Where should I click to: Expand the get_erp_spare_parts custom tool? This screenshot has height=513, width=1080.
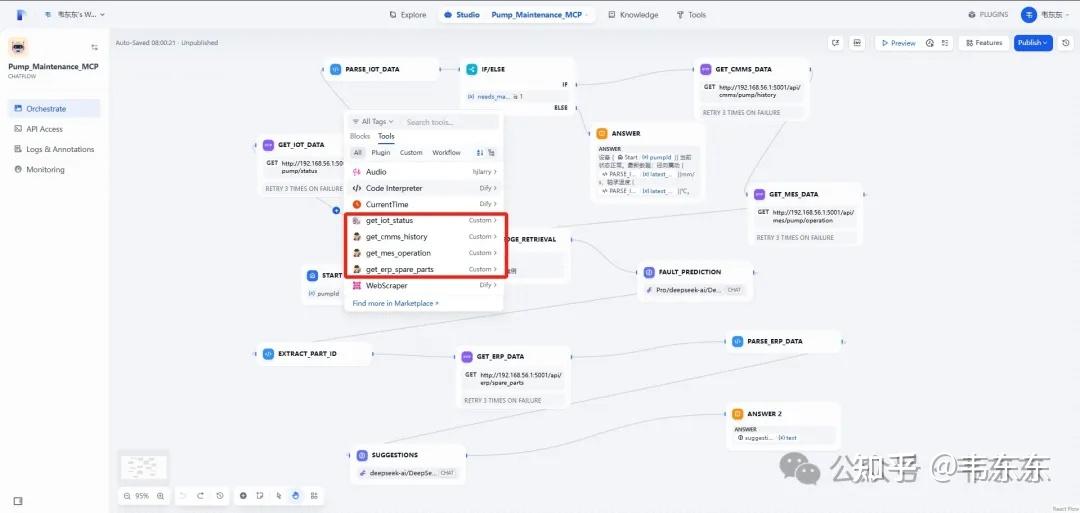point(424,269)
